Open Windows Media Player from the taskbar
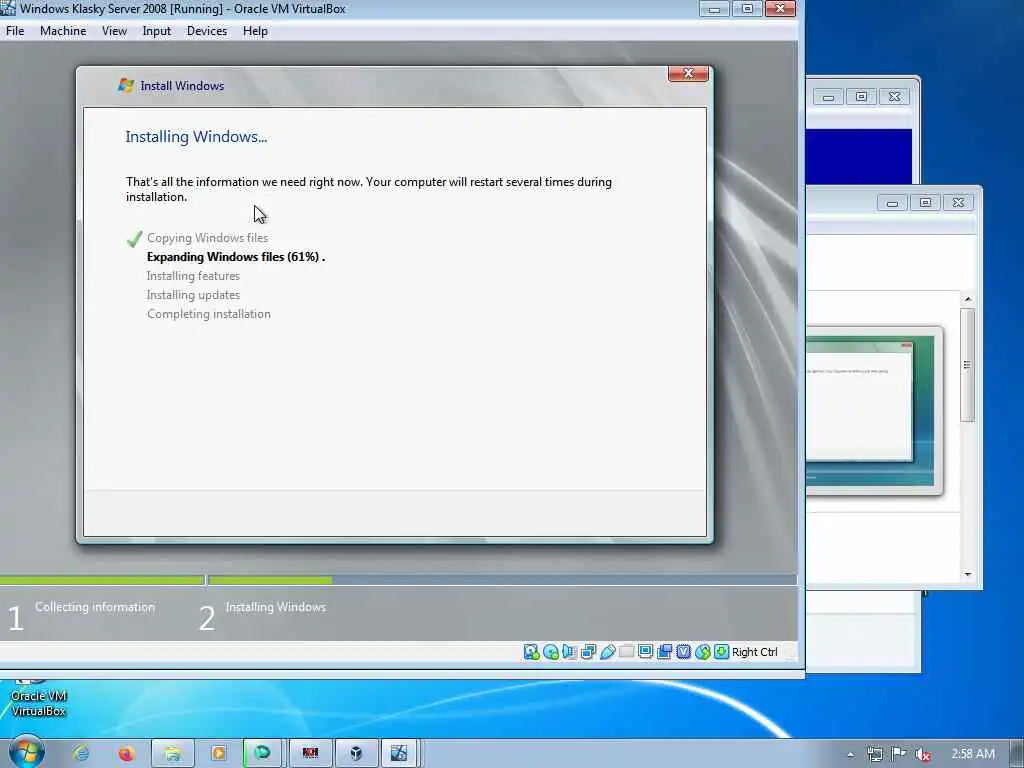The width and height of the screenshot is (1024, 768). (218, 753)
